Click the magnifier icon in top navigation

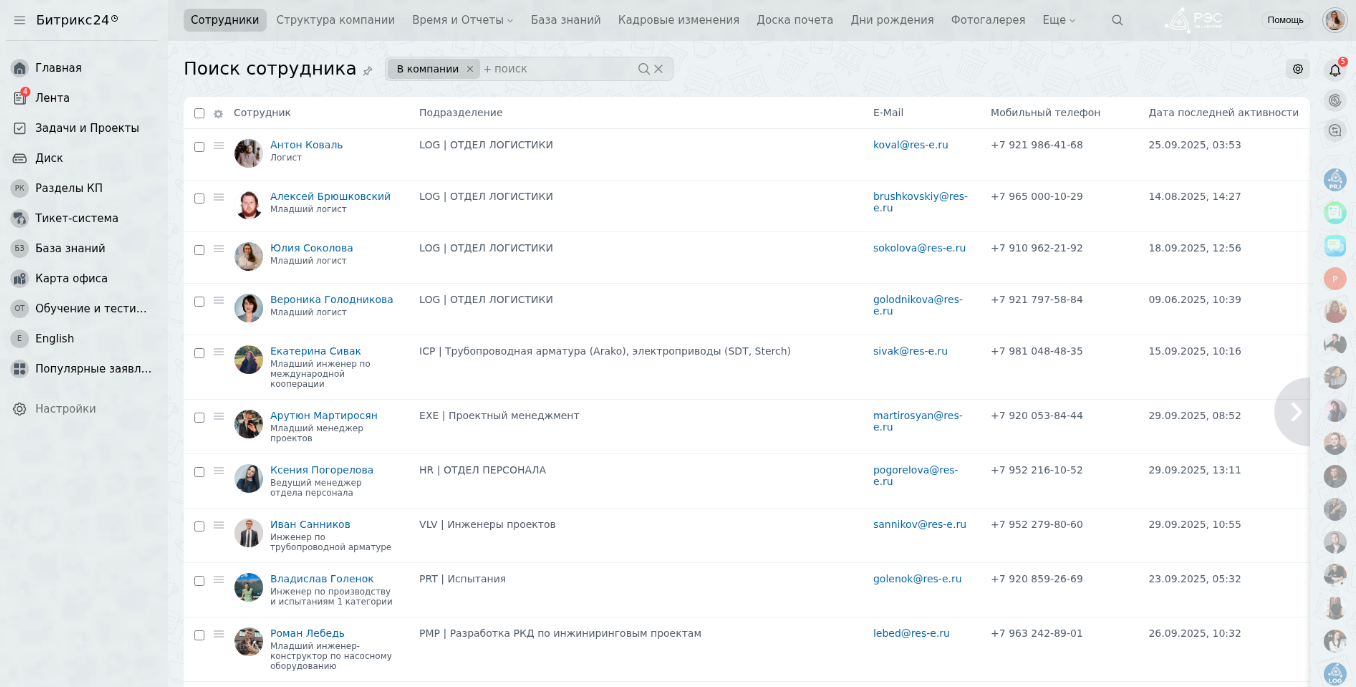coord(1117,20)
